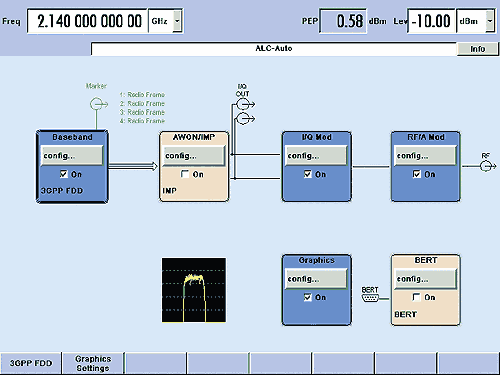Click the Info button
500x375 pixels.
tap(477, 49)
